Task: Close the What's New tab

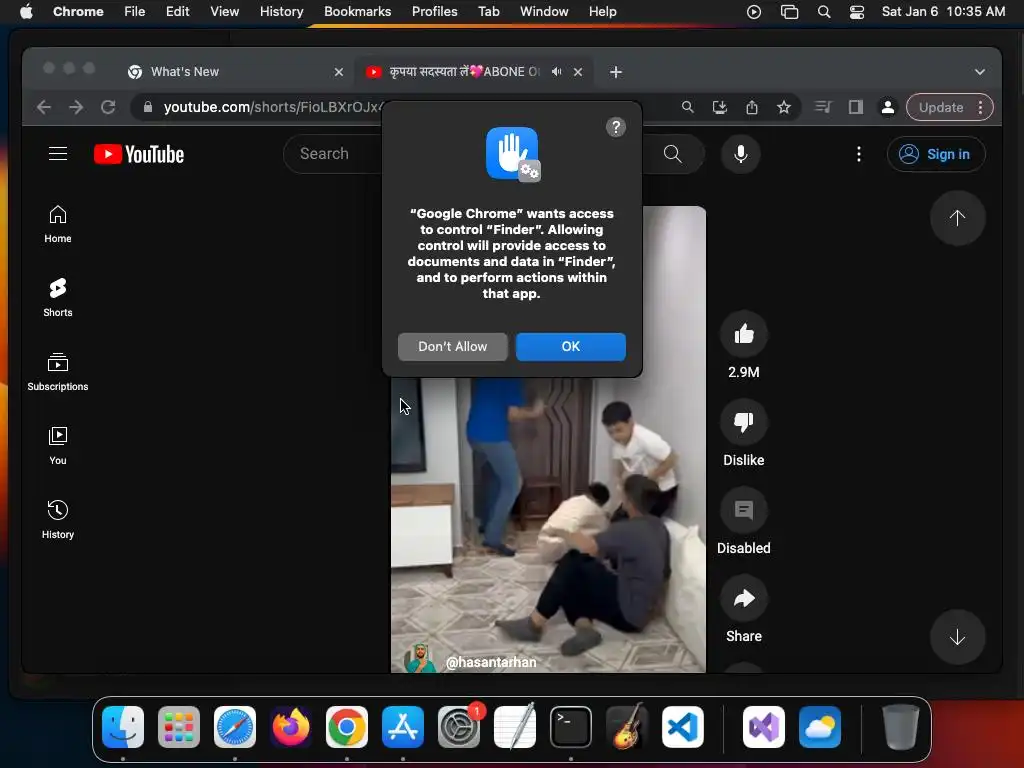Action: (x=338, y=72)
